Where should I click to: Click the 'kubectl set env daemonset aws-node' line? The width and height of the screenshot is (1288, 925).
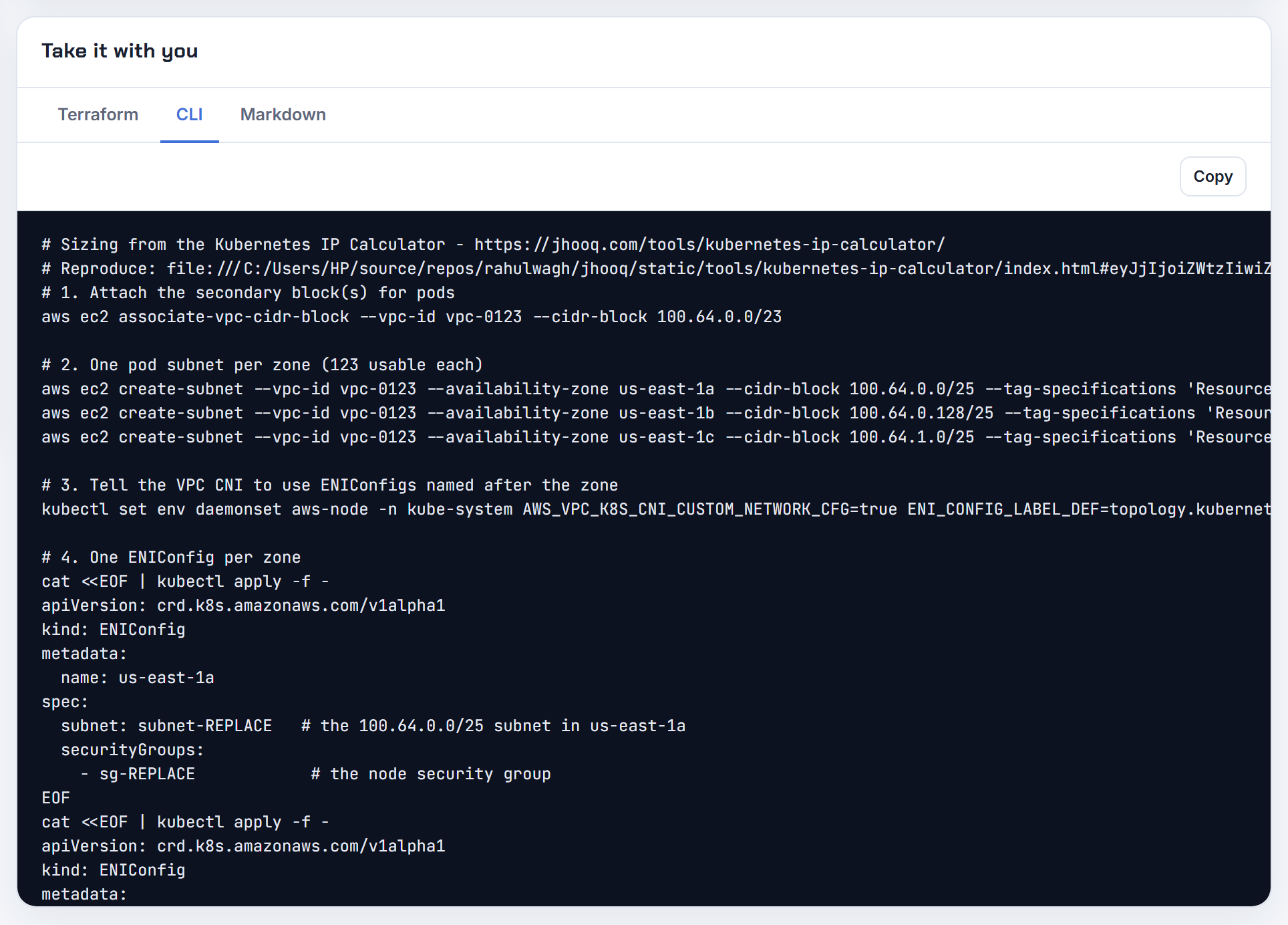(x=656, y=509)
